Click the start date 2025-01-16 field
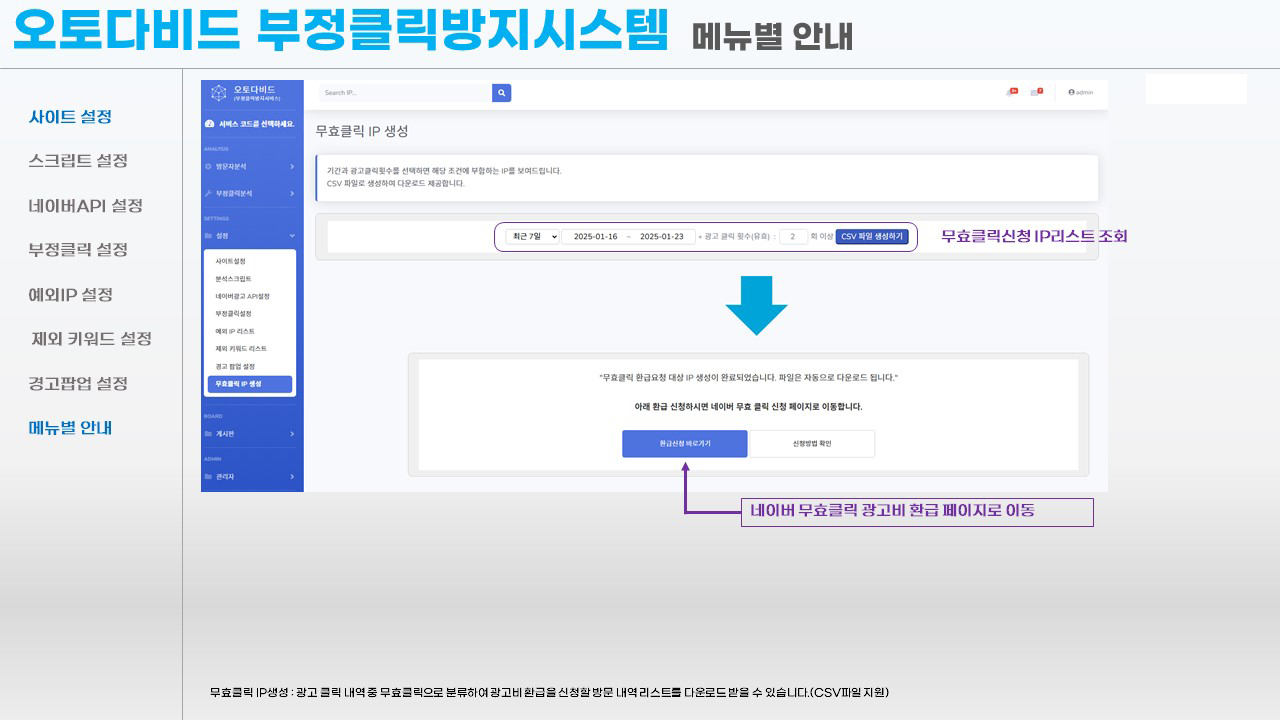This screenshot has width=1280, height=720. point(595,237)
